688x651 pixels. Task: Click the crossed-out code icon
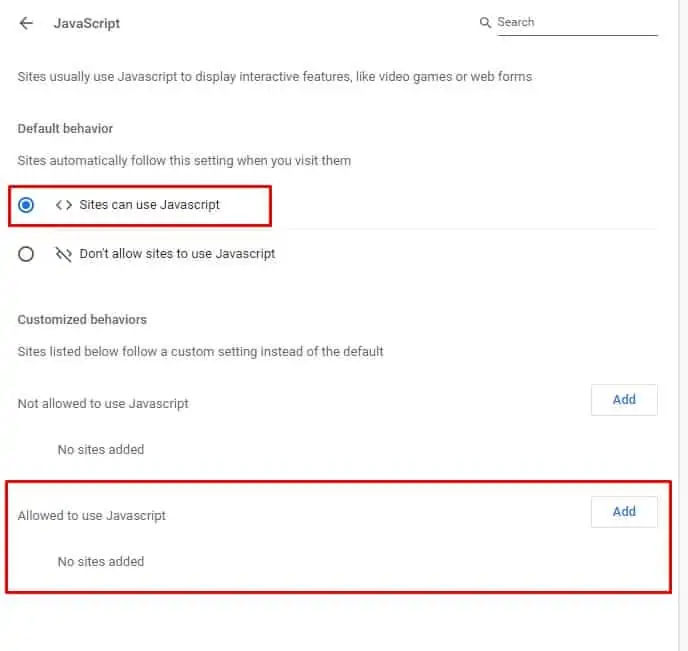tap(64, 254)
